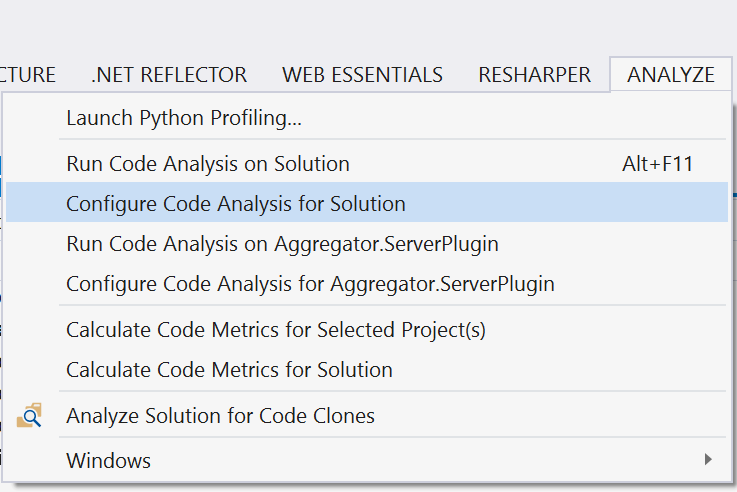Image resolution: width=737 pixels, height=492 pixels.
Task: Choose Calculate Code Metrics for Solution
Action: click(229, 370)
